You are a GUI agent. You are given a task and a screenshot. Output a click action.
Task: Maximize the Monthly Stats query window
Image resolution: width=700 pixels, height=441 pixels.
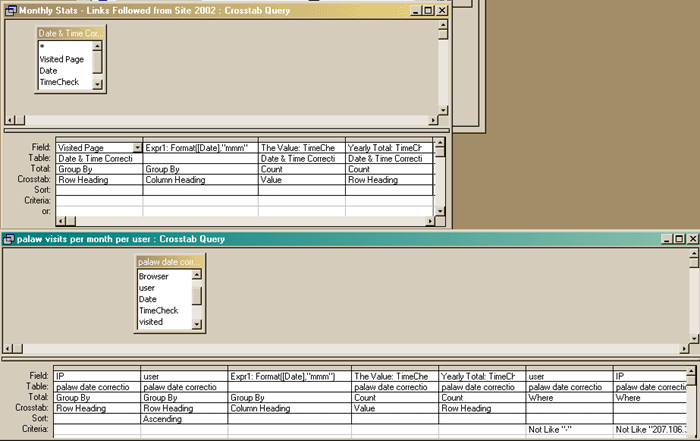coord(427,9)
